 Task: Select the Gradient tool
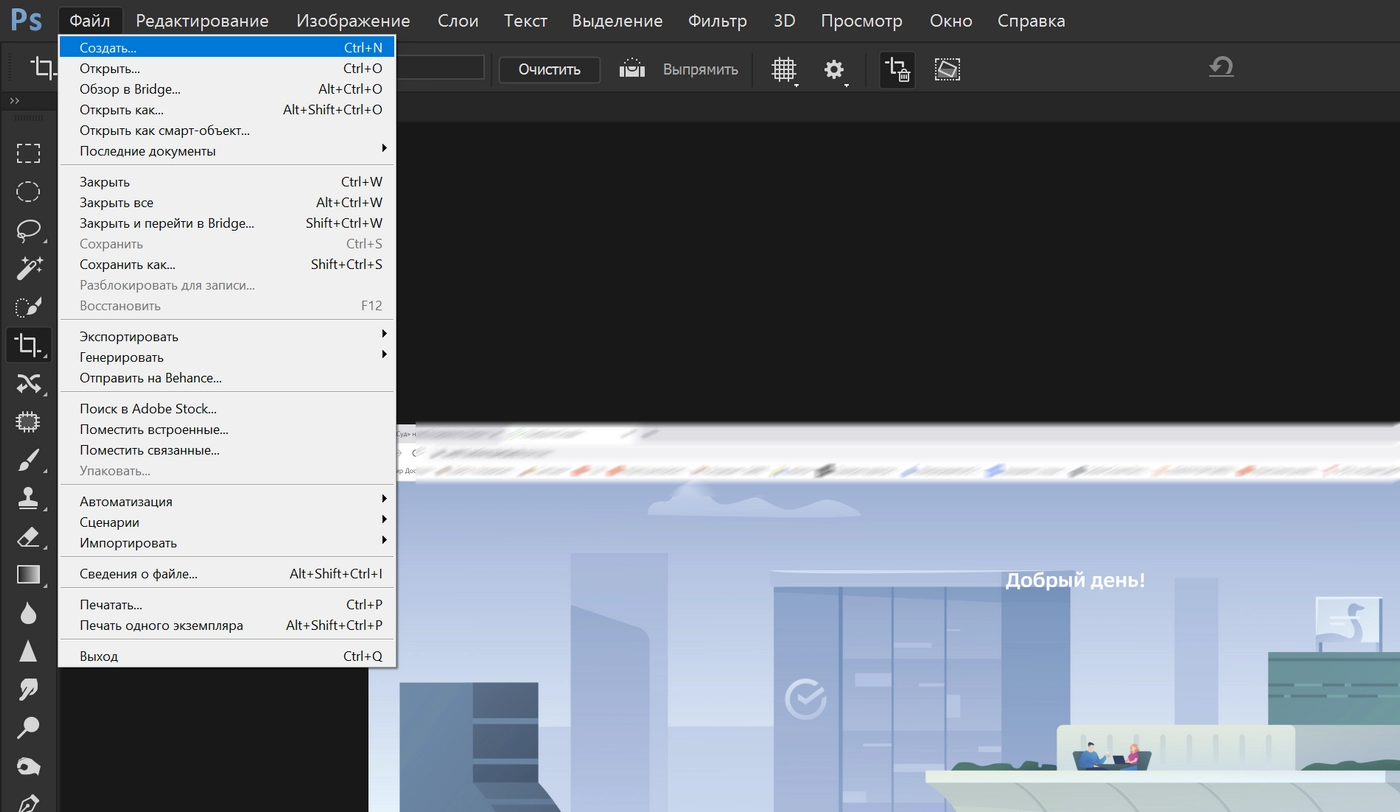[28, 575]
